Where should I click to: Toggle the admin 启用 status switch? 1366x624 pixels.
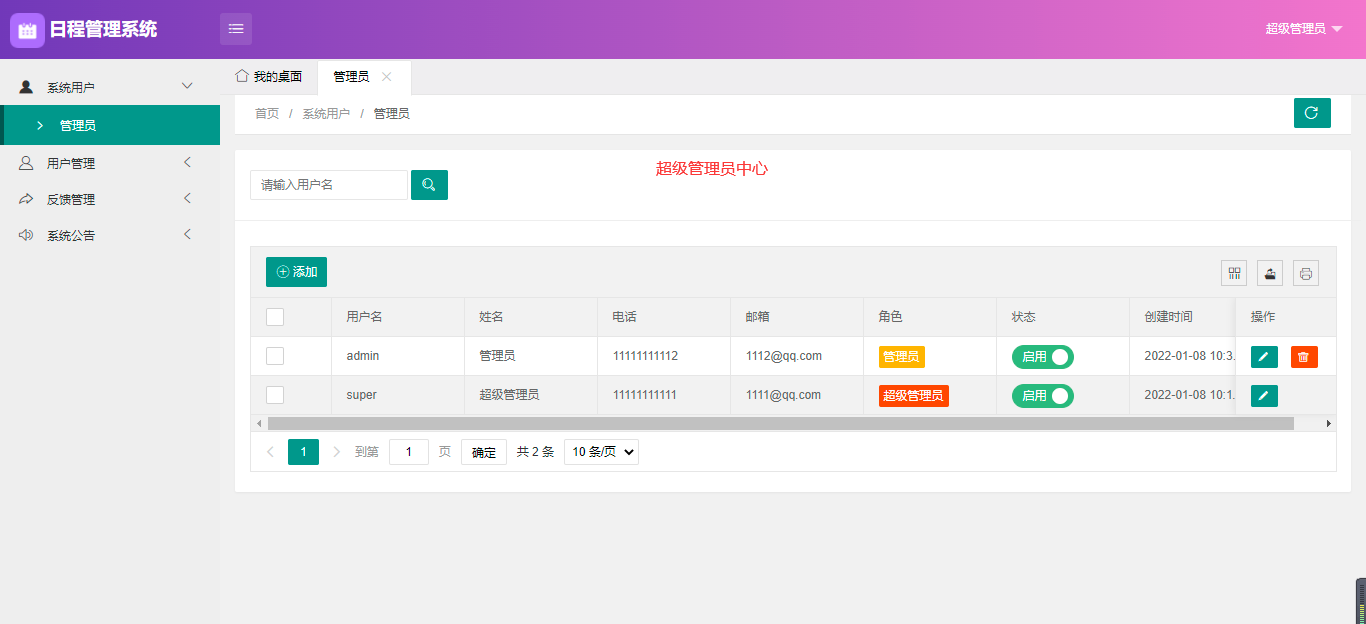pos(1043,357)
